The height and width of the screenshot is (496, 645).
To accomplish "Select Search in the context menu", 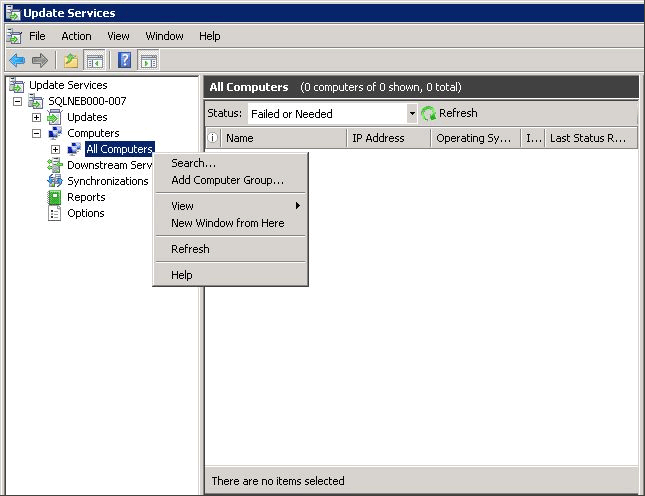I will coord(193,163).
